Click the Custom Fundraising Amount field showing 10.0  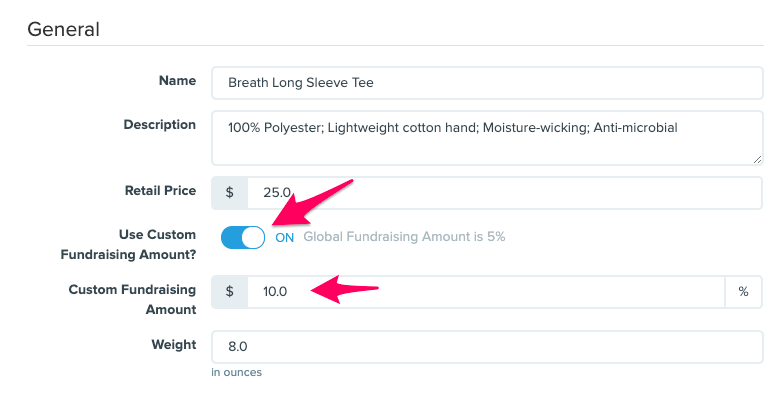point(486,291)
